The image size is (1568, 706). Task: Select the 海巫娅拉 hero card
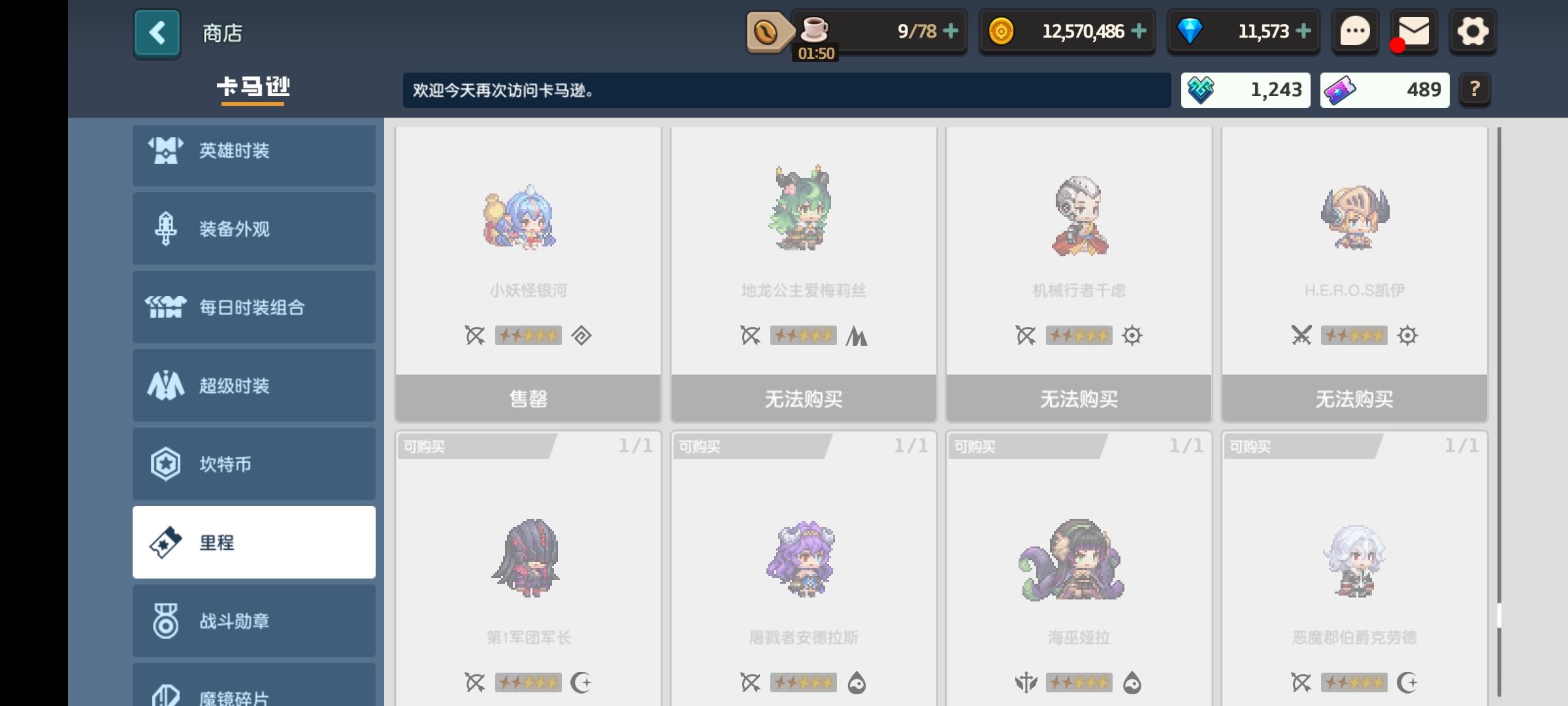(x=1079, y=569)
